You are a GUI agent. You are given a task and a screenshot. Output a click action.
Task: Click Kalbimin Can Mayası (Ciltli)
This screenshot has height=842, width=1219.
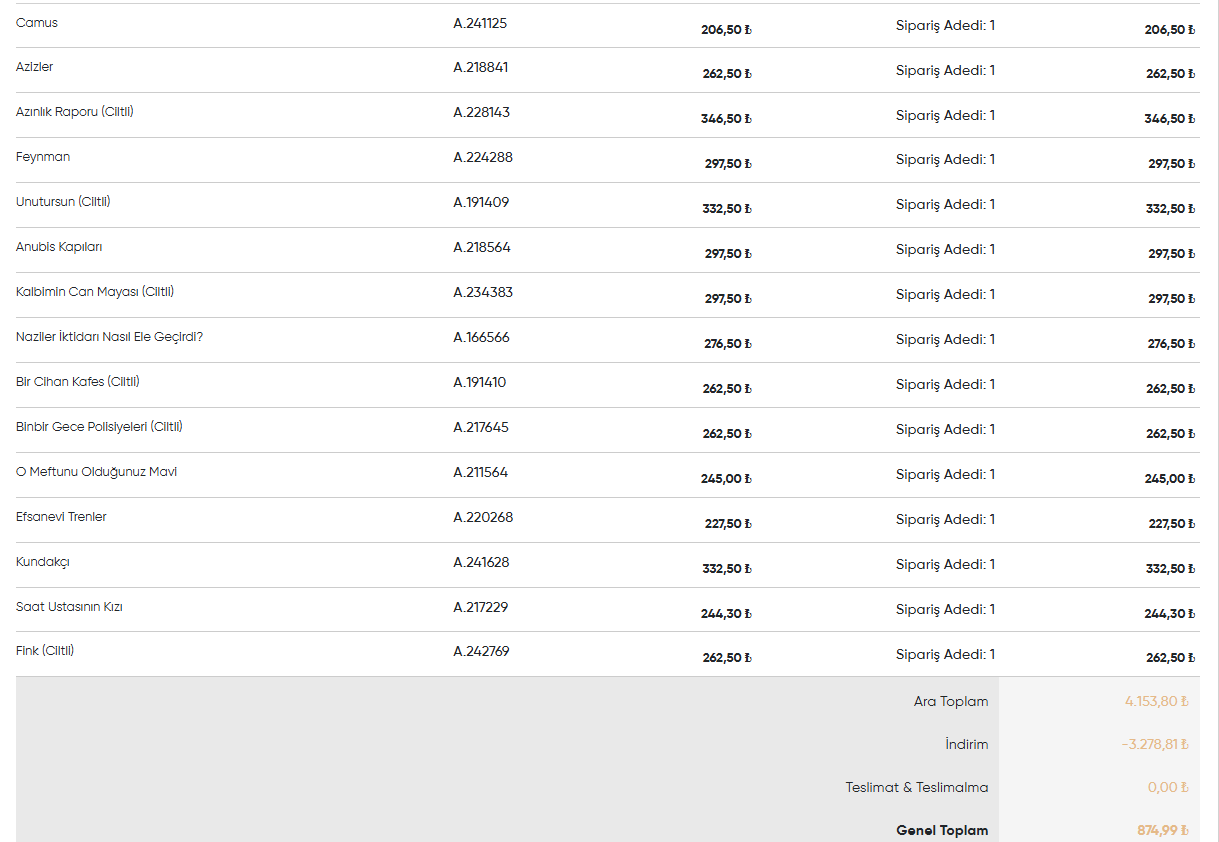click(95, 292)
